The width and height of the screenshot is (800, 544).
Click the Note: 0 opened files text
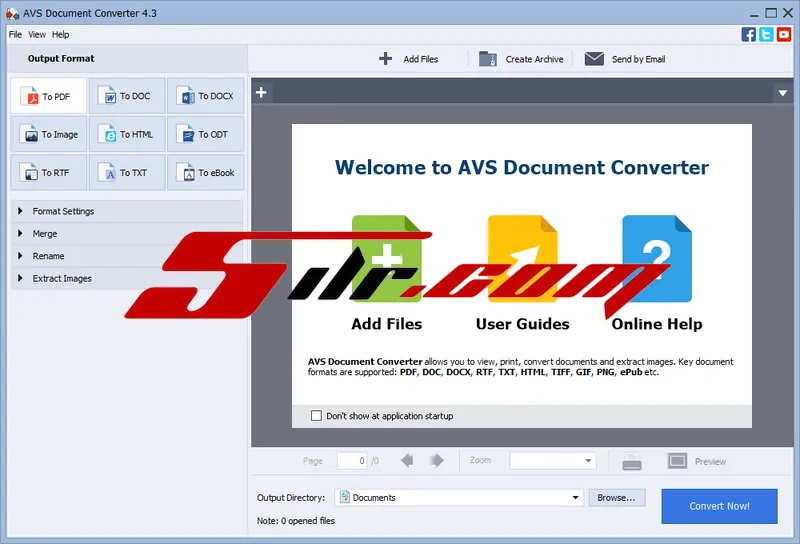coord(295,521)
